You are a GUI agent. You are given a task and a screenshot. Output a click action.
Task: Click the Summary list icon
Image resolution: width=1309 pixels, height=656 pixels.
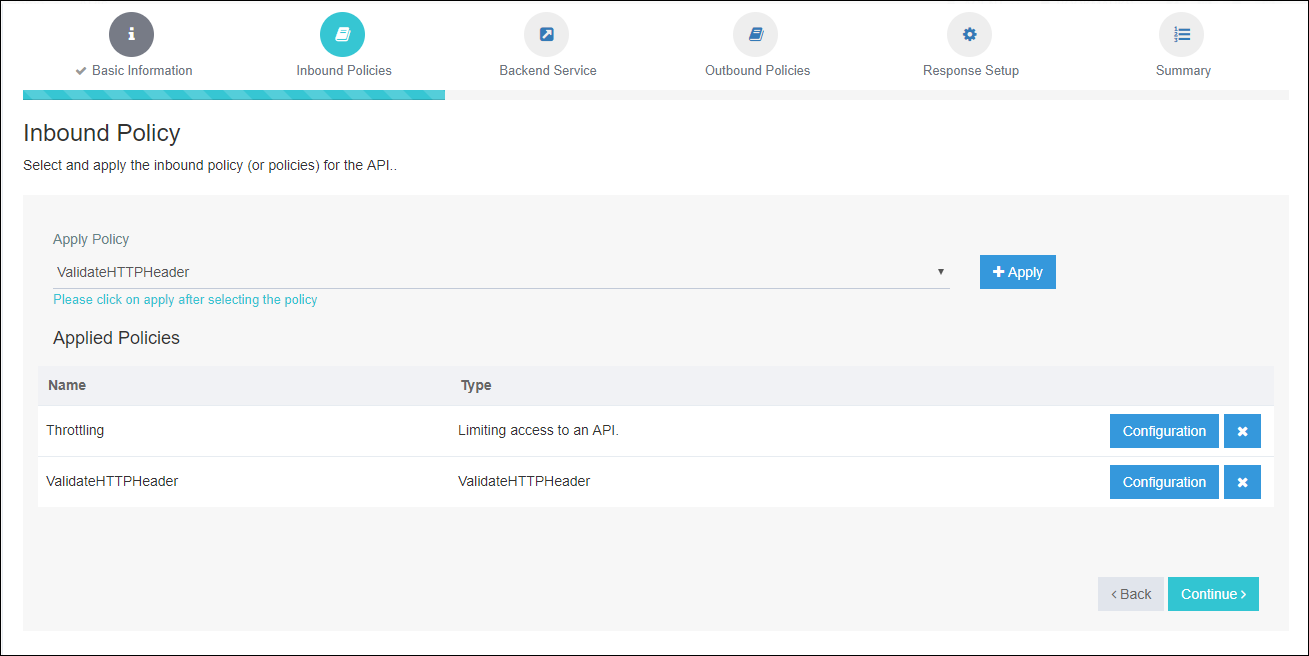(x=1182, y=33)
